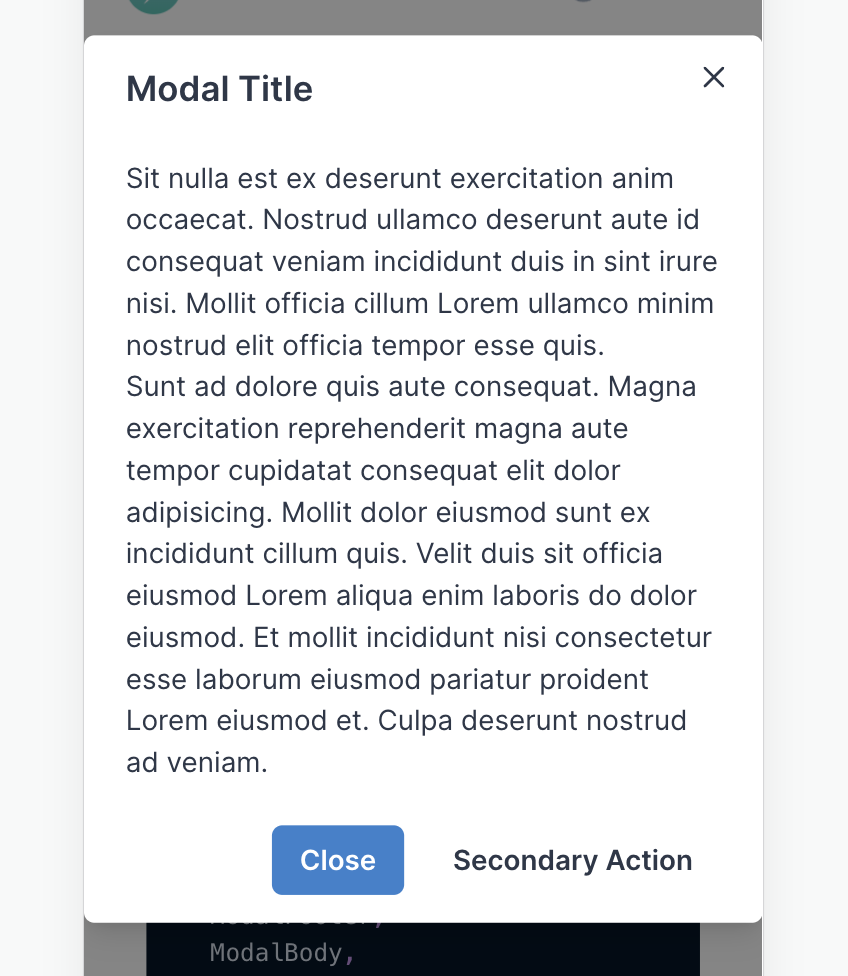Click the Modal Title heading text

pos(219,89)
